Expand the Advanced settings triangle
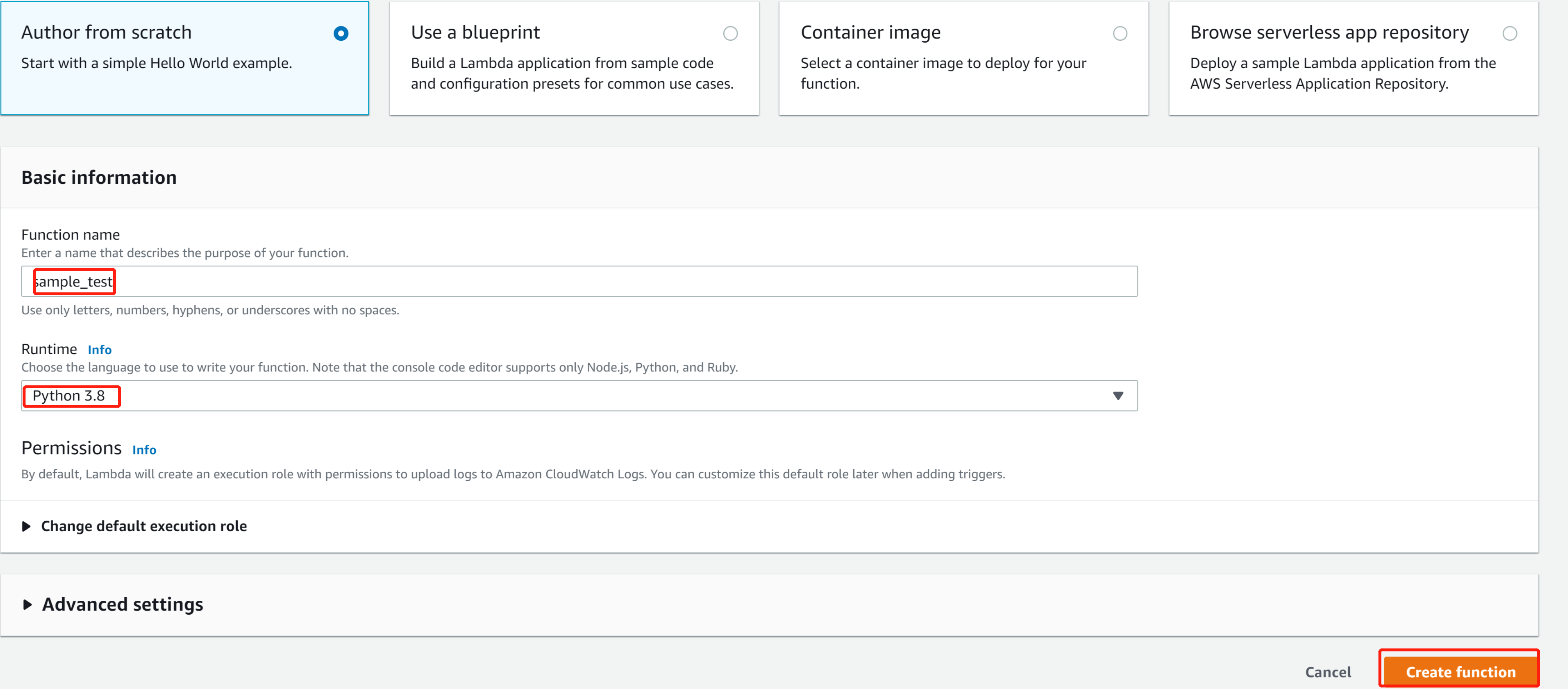The width and height of the screenshot is (1568, 689). [27, 604]
